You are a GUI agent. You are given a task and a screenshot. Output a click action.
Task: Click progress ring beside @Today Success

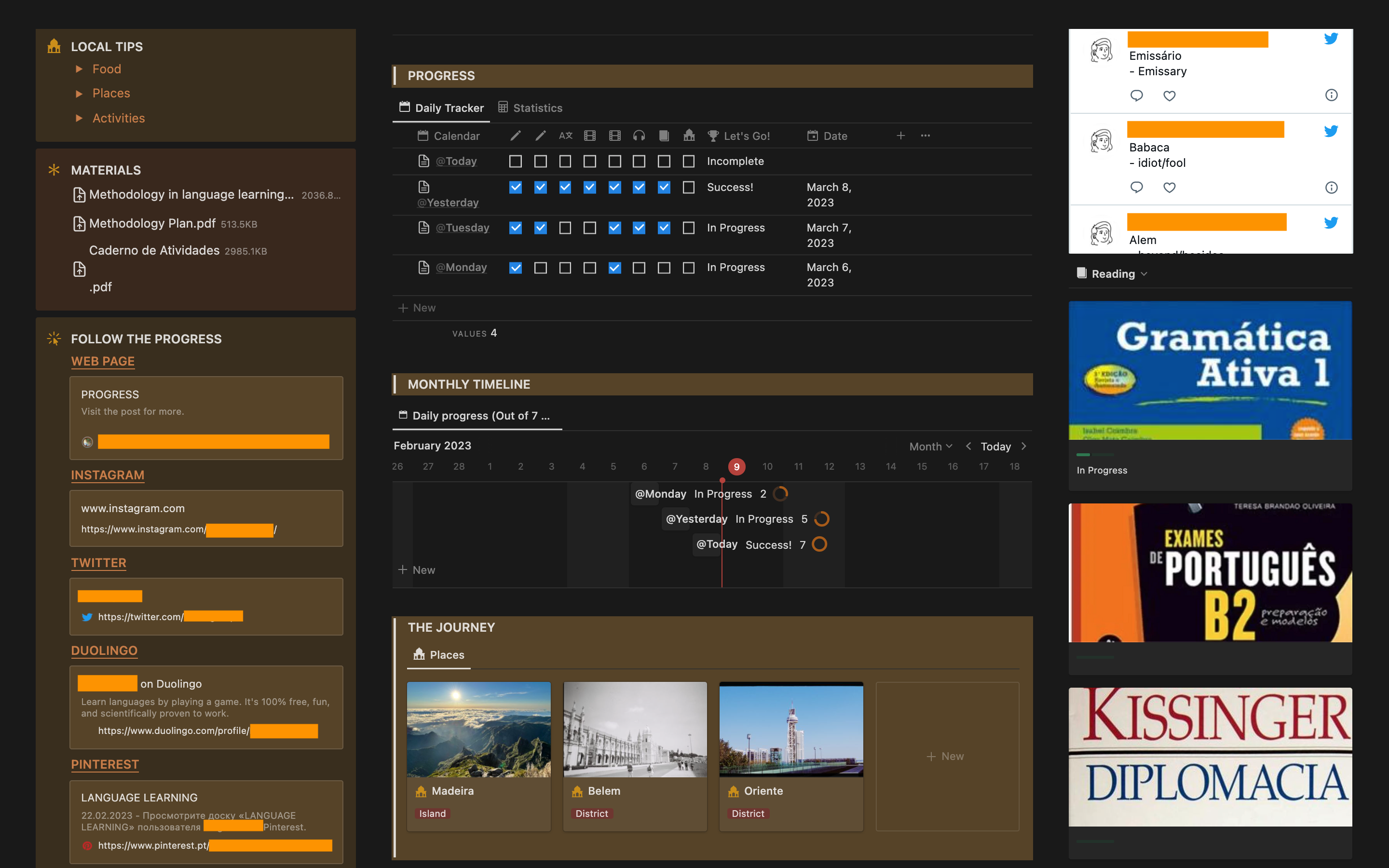819,543
